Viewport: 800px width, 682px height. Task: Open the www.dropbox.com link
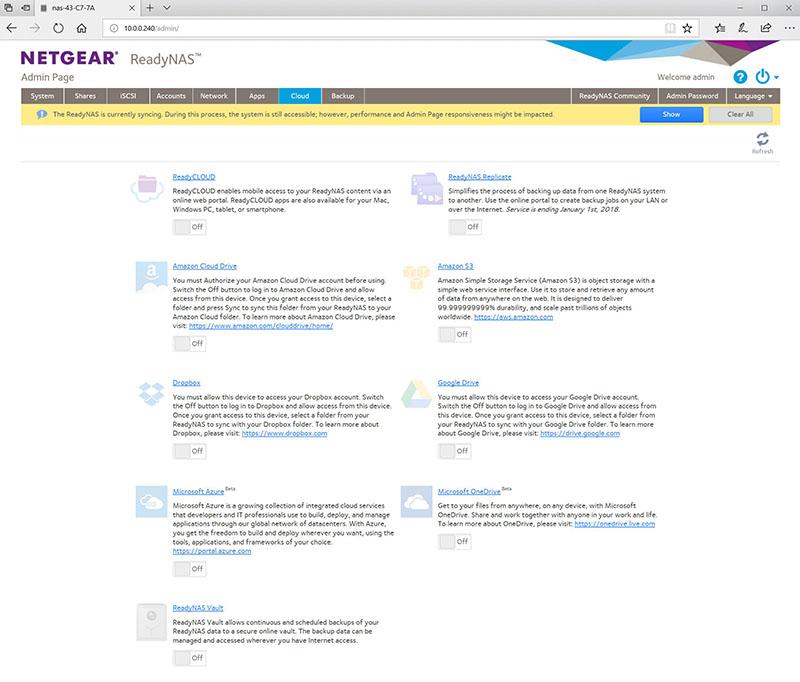tap(284, 433)
